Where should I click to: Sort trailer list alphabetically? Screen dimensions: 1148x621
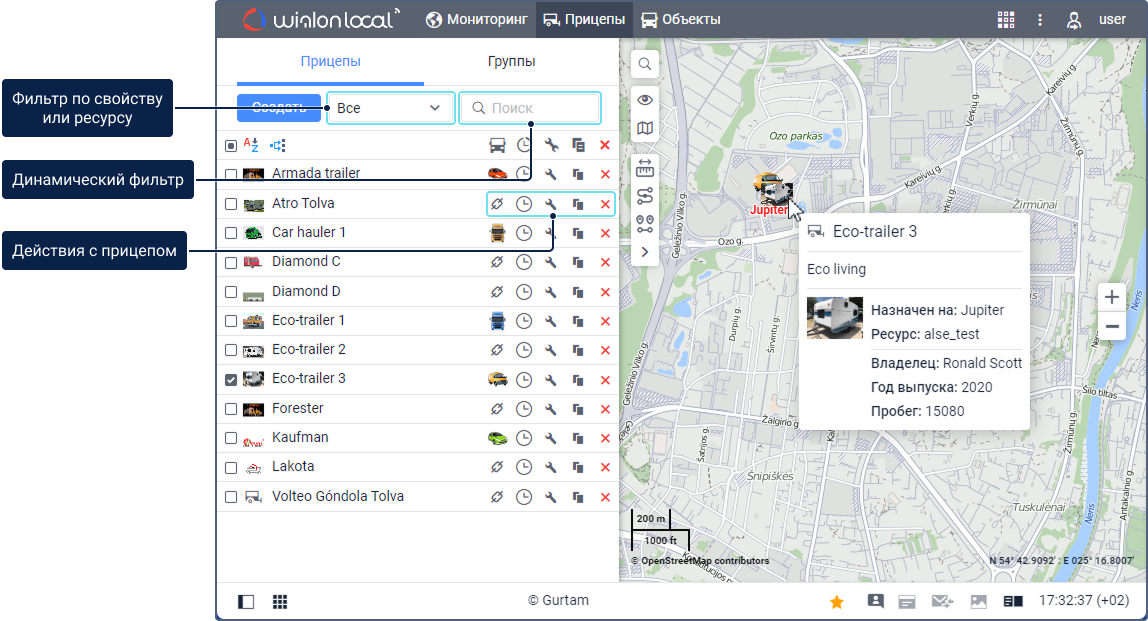coord(251,145)
